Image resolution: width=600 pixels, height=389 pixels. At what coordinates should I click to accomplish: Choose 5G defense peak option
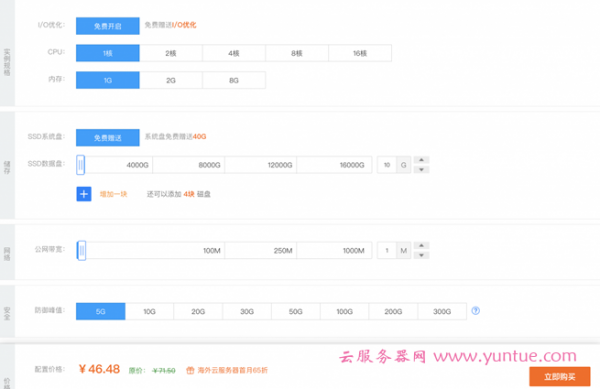click(x=101, y=311)
